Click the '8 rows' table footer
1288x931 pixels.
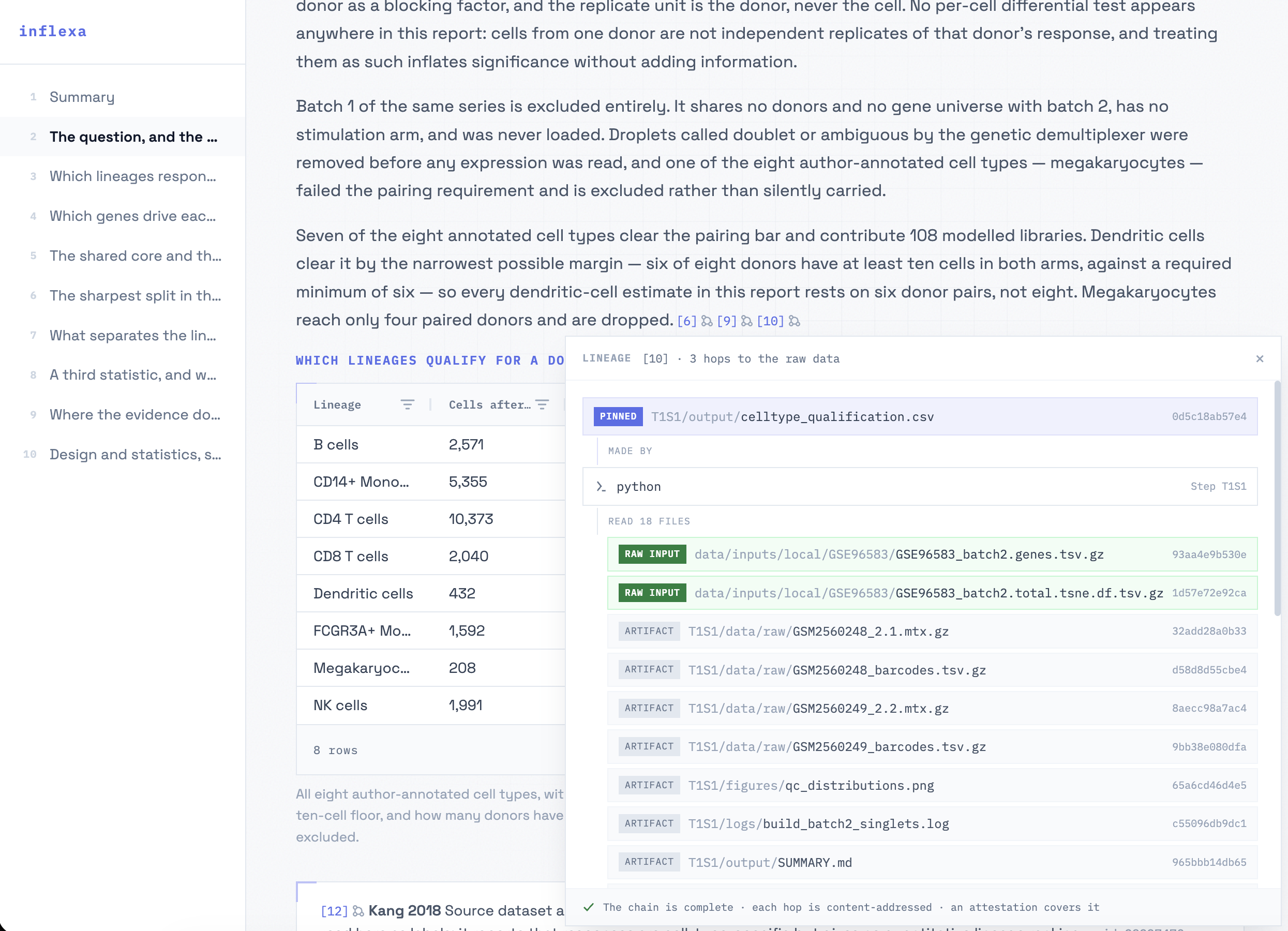pos(430,750)
